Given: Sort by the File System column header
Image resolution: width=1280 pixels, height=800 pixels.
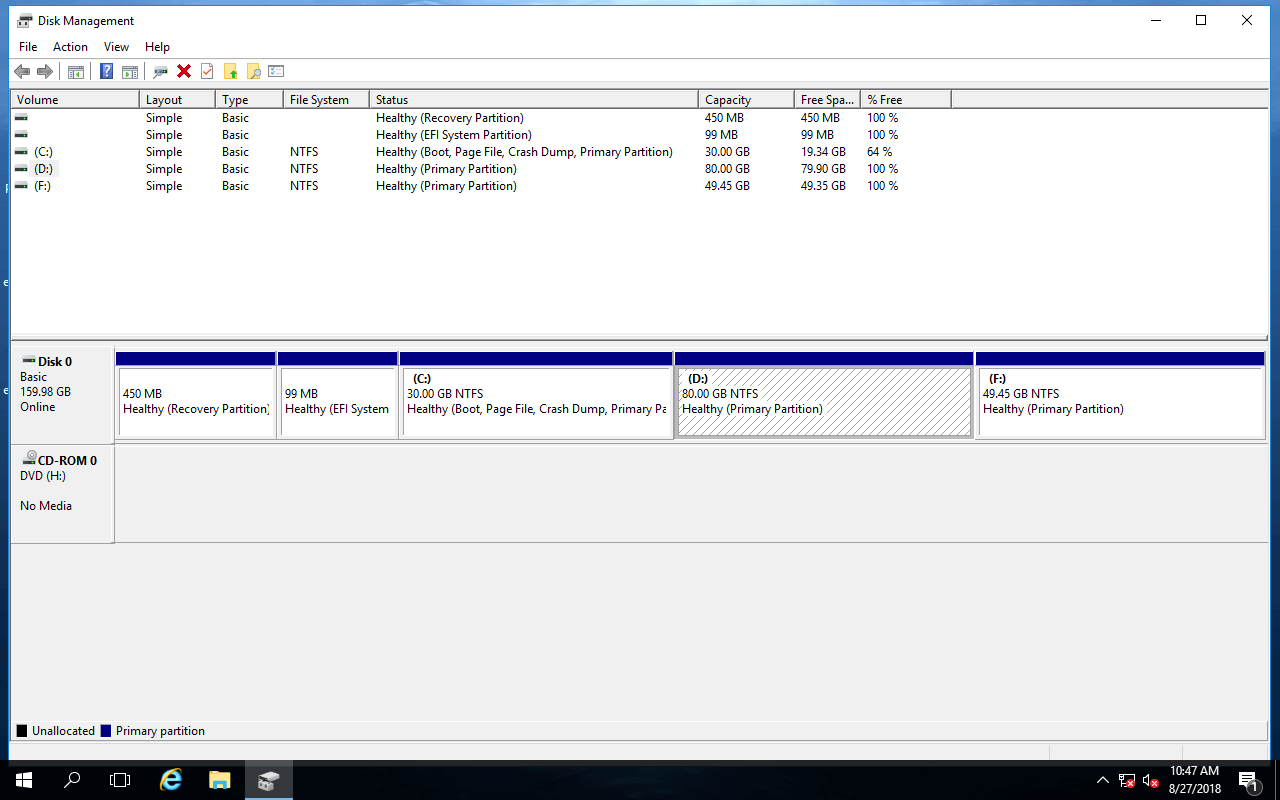Looking at the screenshot, I should [x=326, y=100].
